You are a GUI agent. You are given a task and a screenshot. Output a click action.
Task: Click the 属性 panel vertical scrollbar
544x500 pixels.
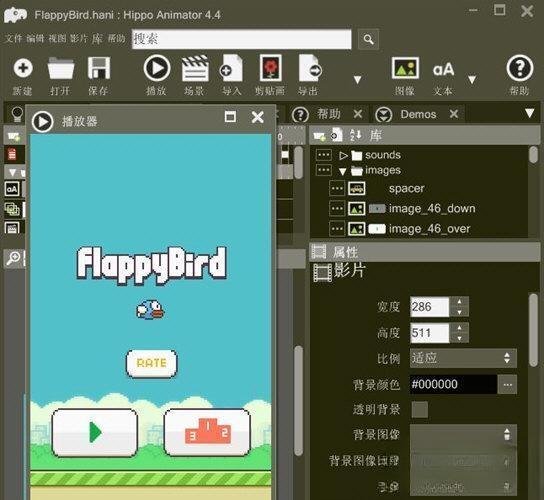[534, 330]
